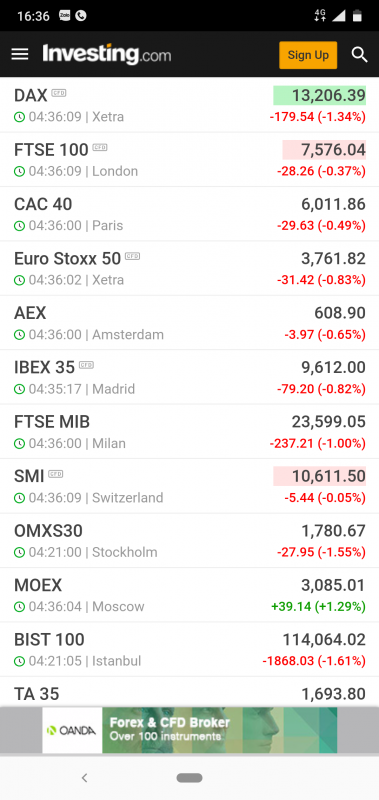Tap the CFD badge beside Euro Stoxx 50
Viewport: 379px width, 800px height.
[133, 257]
